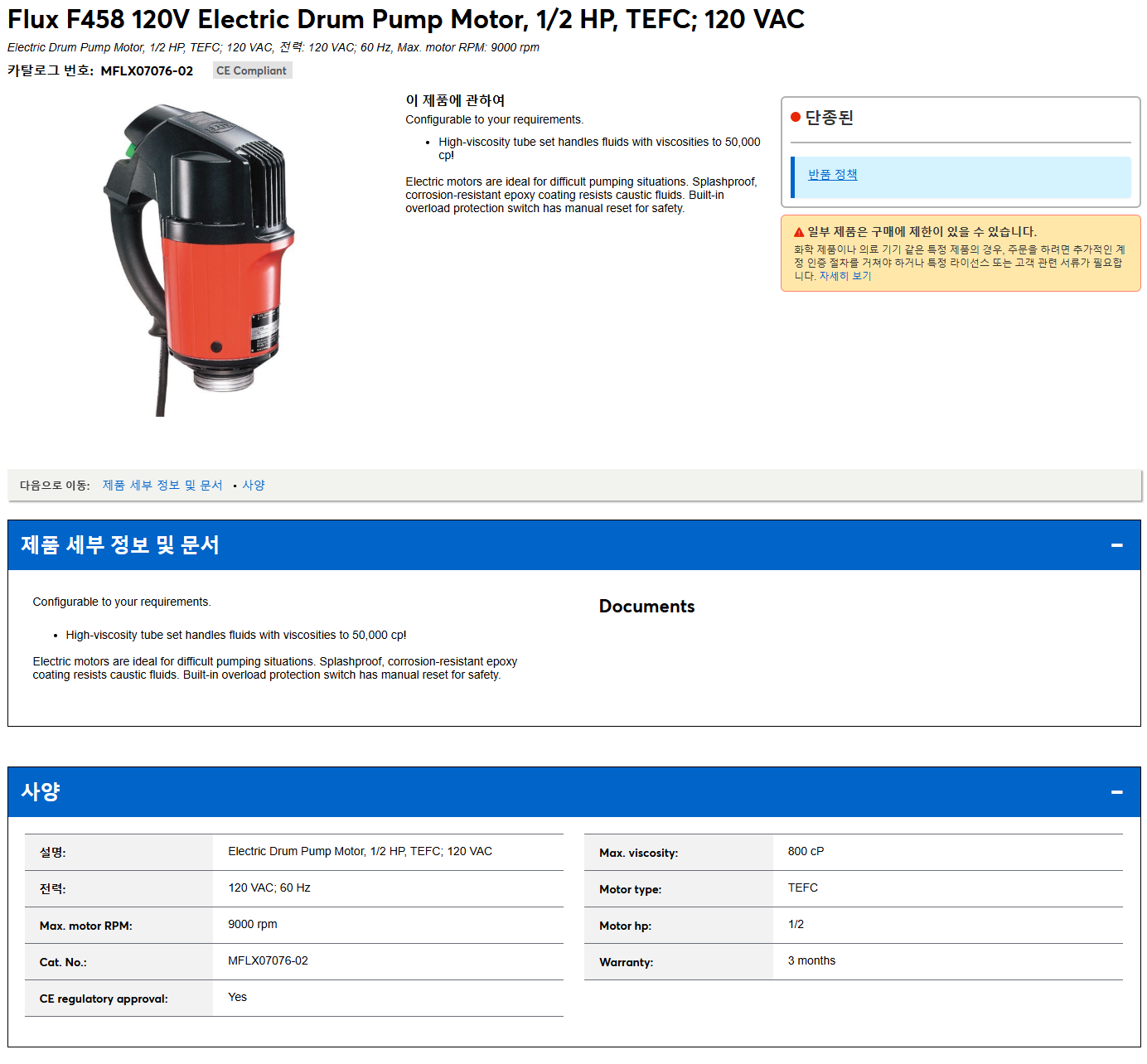Click the Documents heading

tap(647, 607)
